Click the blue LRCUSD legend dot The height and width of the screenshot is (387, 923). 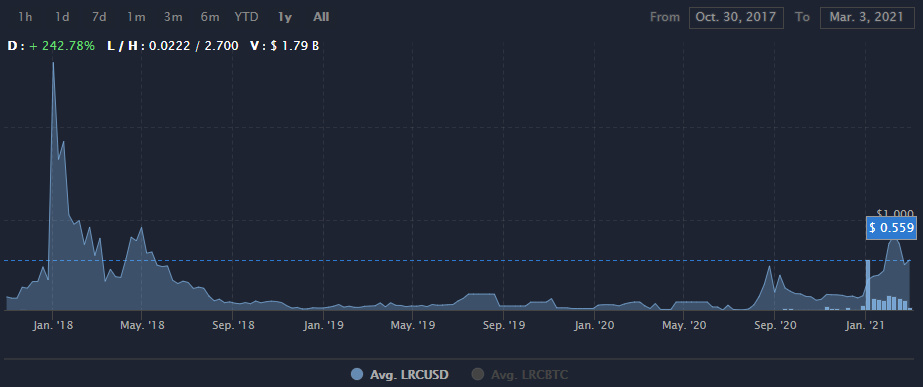(357, 374)
